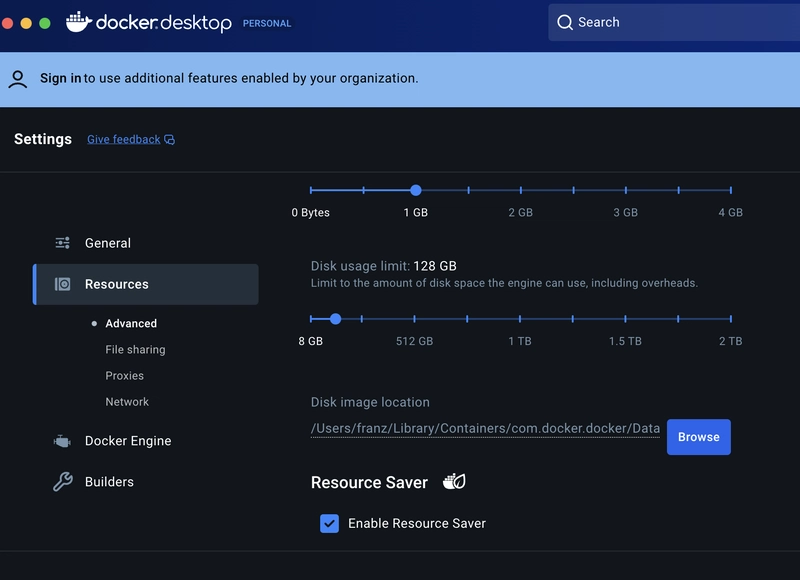Image resolution: width=800 pixels, height=580 pixels.
Task: Click the General sliders icon
Action: point(62,243)
